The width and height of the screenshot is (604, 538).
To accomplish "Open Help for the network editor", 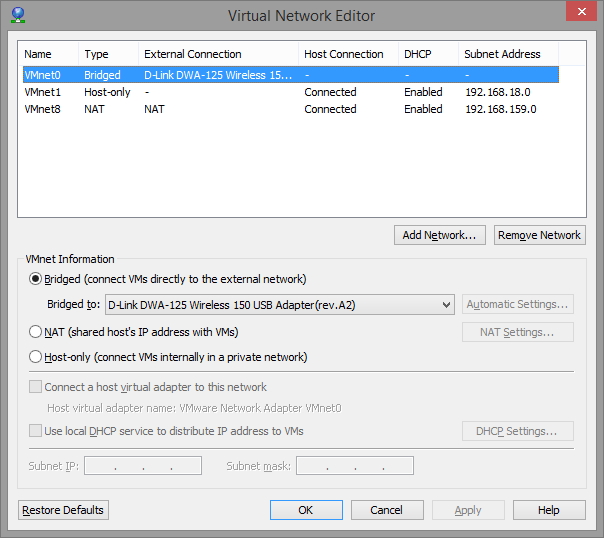I will (x=549, y=510).
